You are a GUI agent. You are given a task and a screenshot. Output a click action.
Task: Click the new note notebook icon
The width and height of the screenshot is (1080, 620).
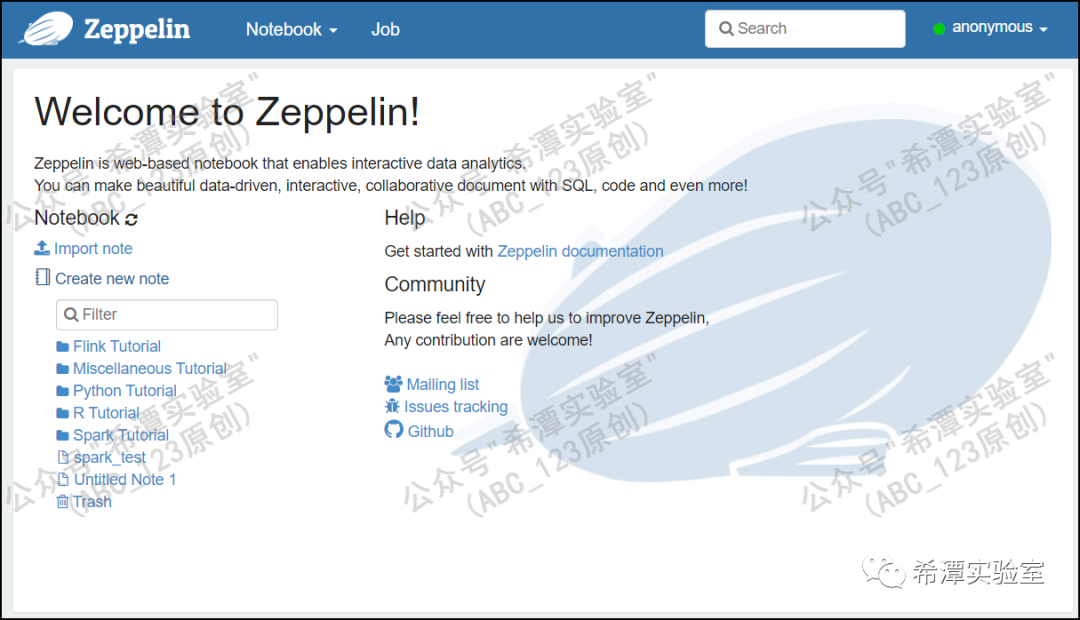[43, 277]
